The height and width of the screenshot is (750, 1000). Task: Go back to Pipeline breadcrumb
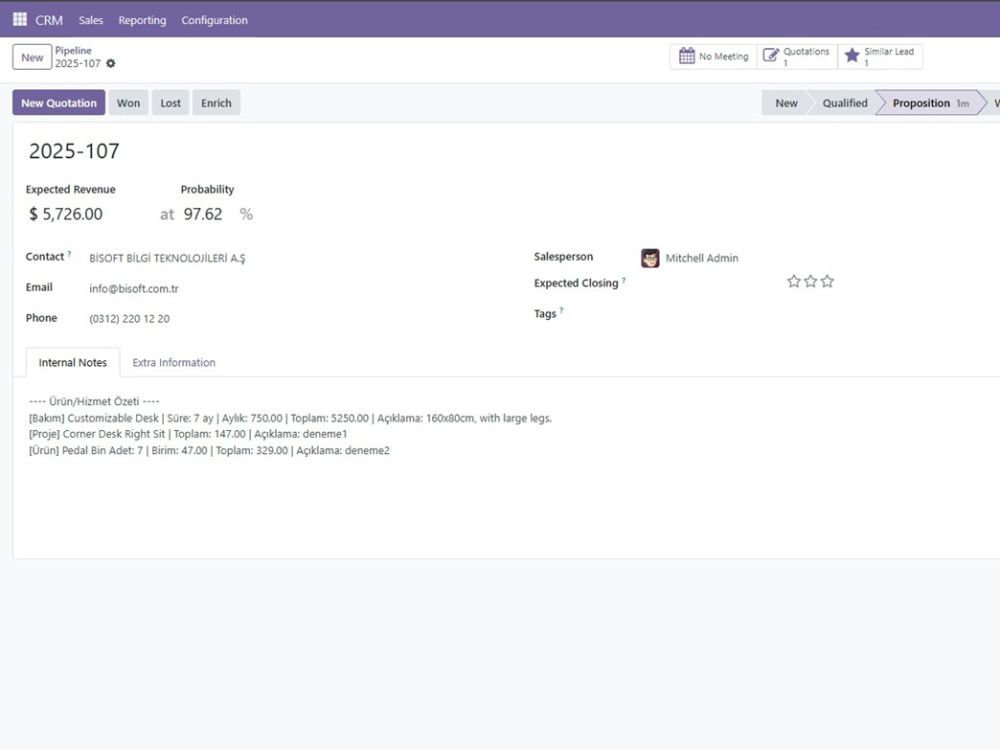tap(73, 50)
